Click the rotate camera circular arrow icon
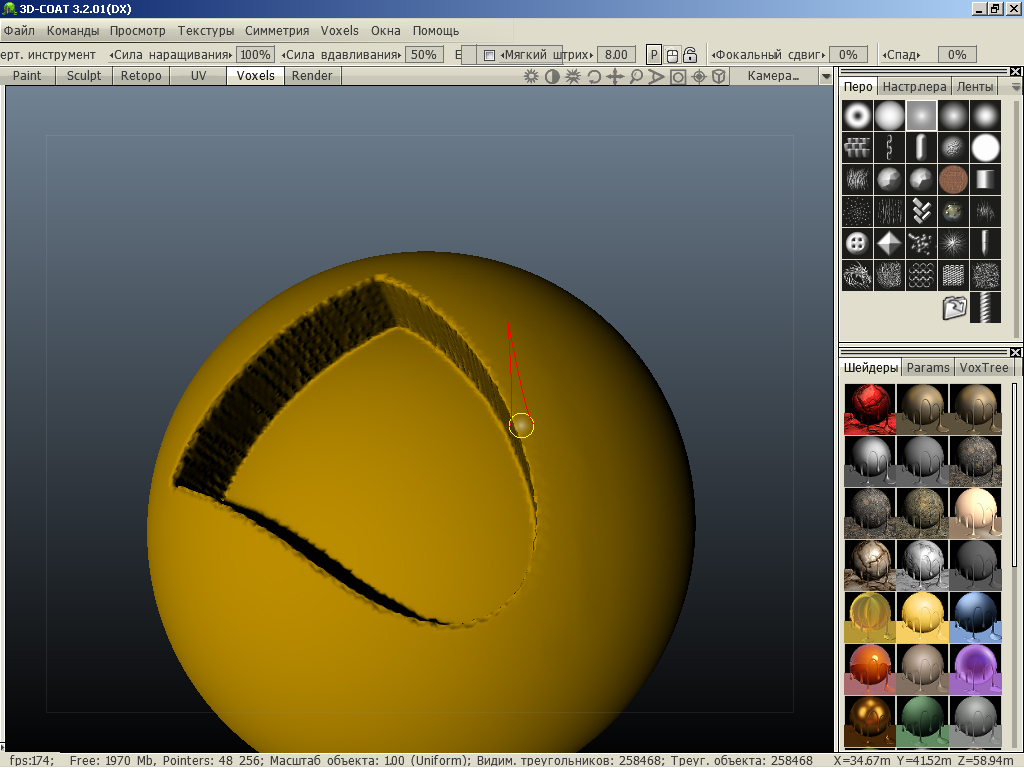Image resolution: width=1024 pixels, height=768 pixels. click(594, 77)
